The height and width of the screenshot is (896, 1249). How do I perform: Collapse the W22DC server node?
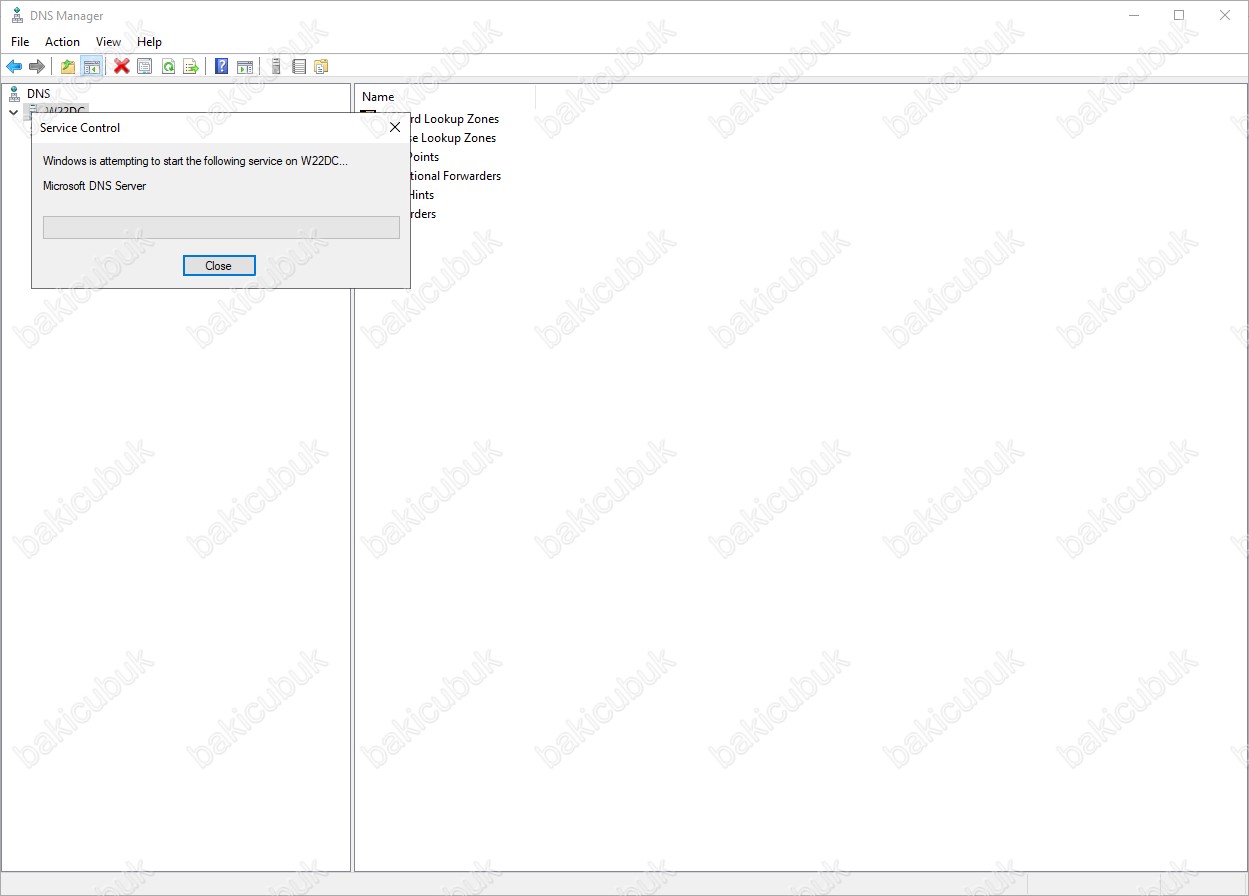(x=13, y=112)
